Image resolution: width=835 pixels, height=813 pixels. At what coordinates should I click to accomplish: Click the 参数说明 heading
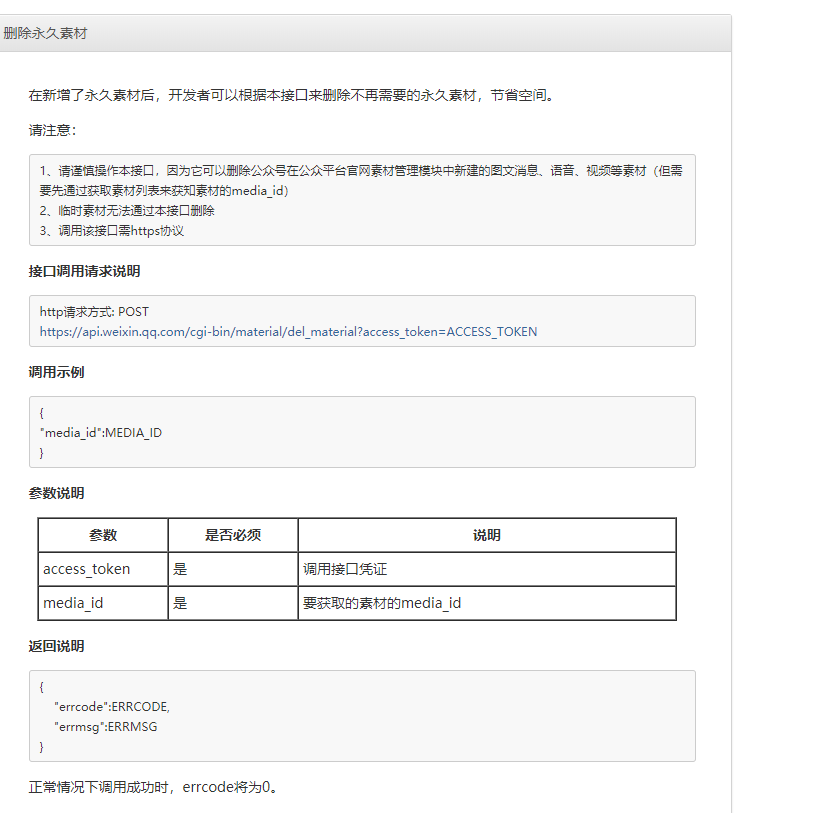point(56,493)
